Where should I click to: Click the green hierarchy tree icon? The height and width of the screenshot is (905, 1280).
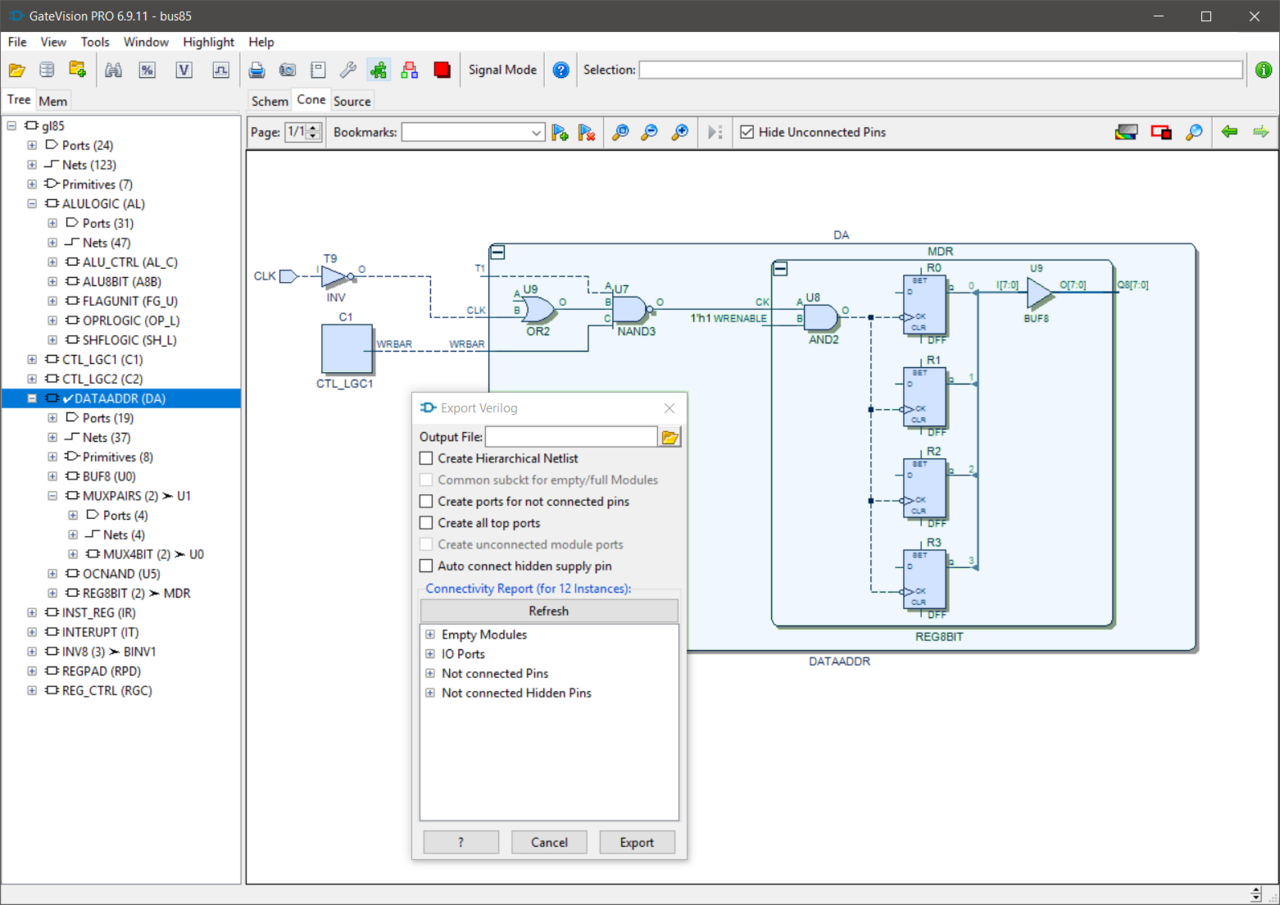click(x=378, y=70)
